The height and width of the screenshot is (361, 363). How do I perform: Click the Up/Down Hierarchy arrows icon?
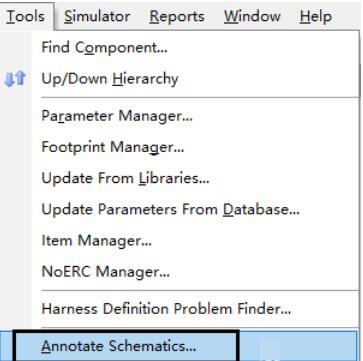(x=15, y=79)
